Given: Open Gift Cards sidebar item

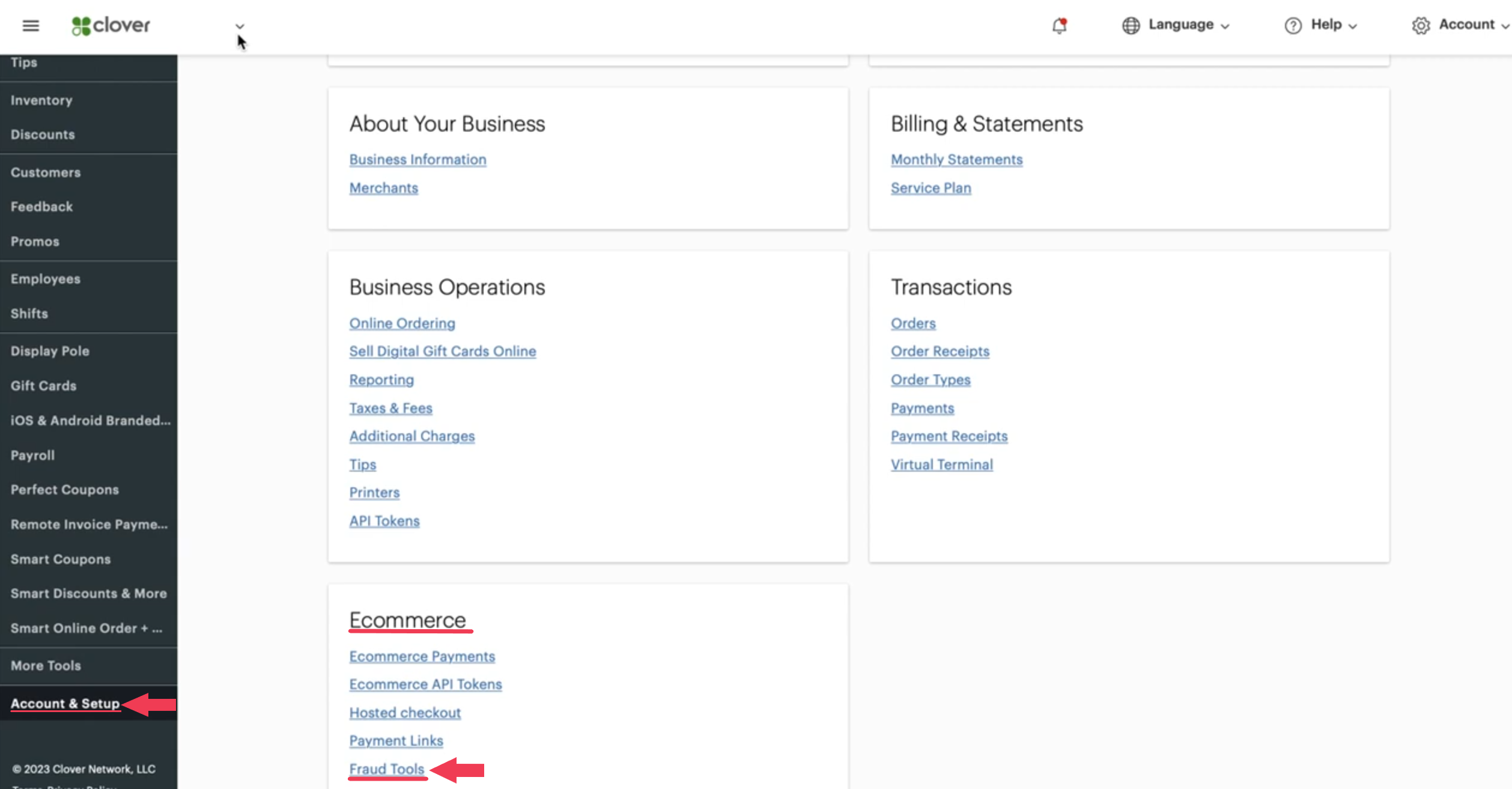Looking at the screenshot, I should coord(43,386).
